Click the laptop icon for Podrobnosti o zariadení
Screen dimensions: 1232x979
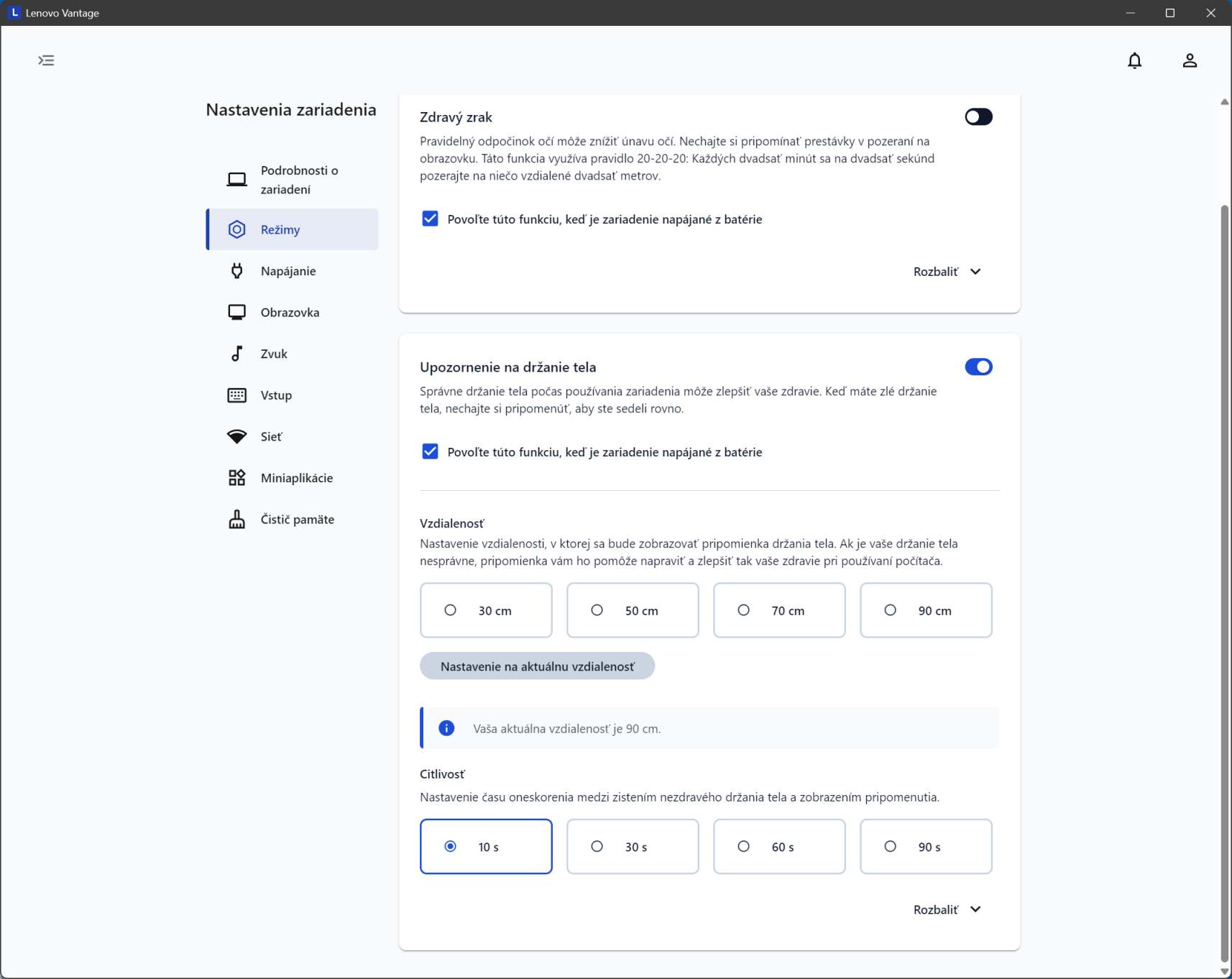[236, 180]
